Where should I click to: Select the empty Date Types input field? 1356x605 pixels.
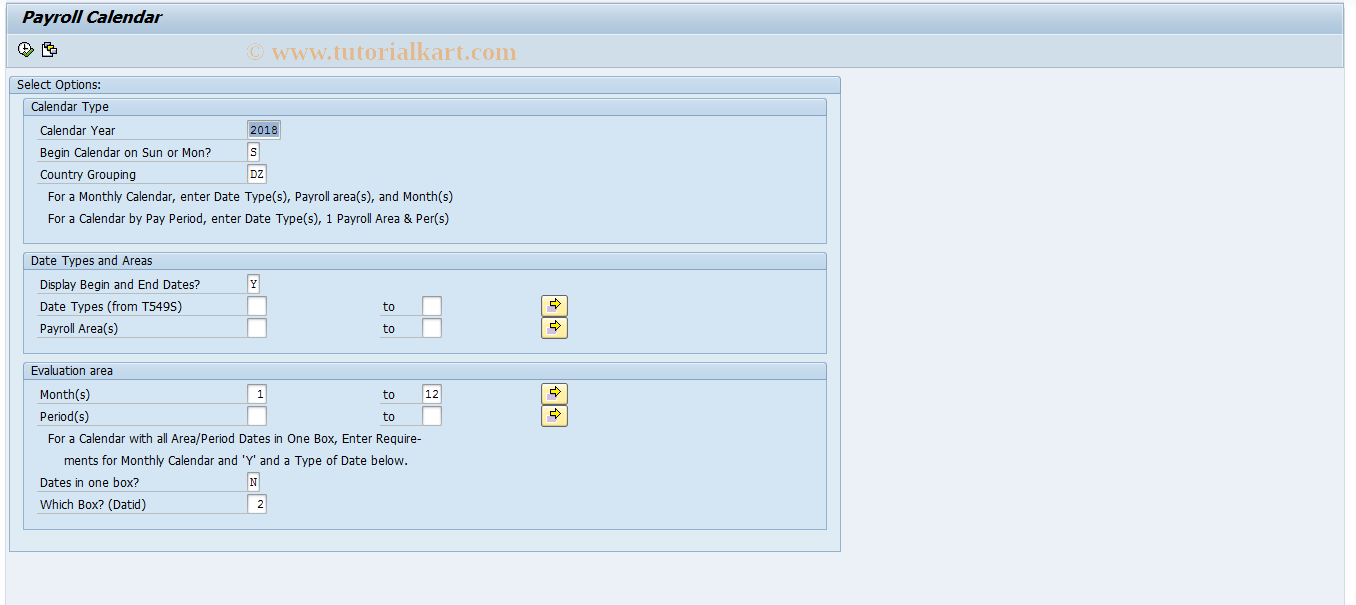pos(257,305)
